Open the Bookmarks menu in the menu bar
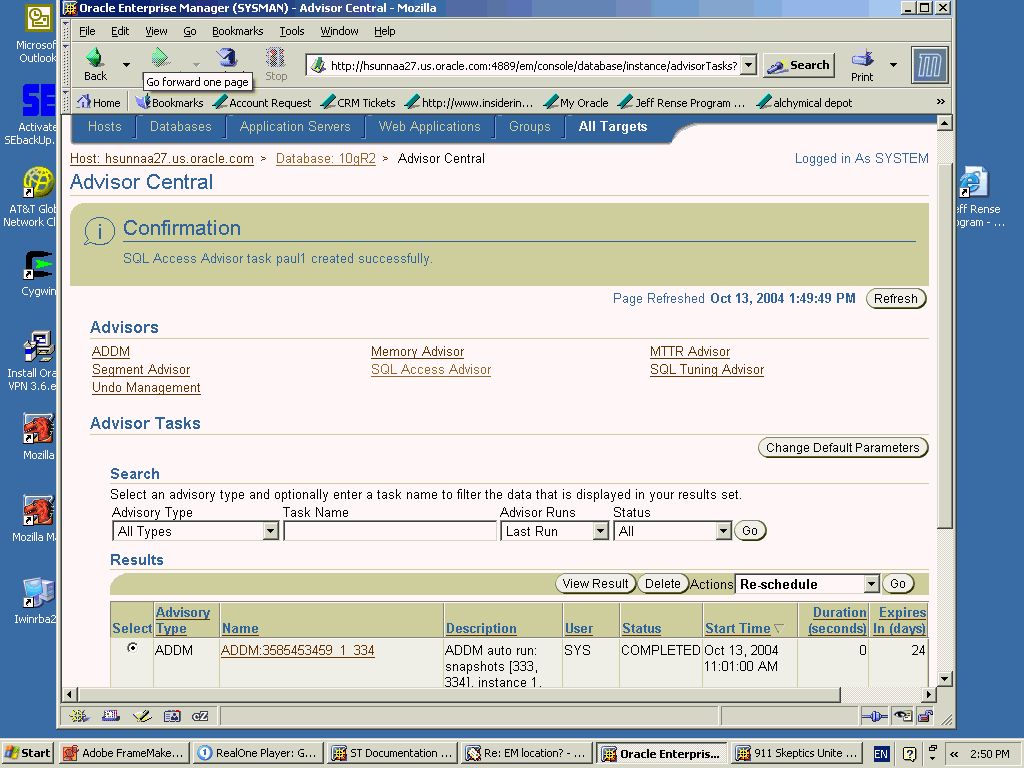This screenshot has width=1024, height=768. 237,31
